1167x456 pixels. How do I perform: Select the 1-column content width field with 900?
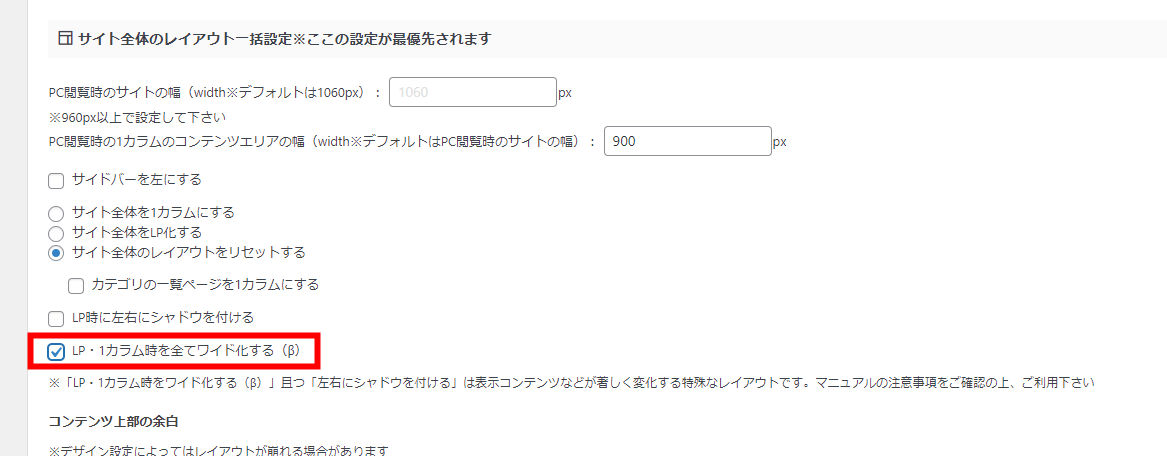click(688, 141)
